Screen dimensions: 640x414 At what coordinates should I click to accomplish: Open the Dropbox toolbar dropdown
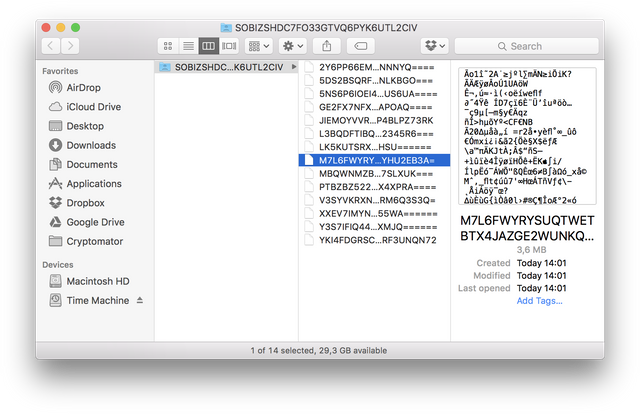click(x=435, y=46)
